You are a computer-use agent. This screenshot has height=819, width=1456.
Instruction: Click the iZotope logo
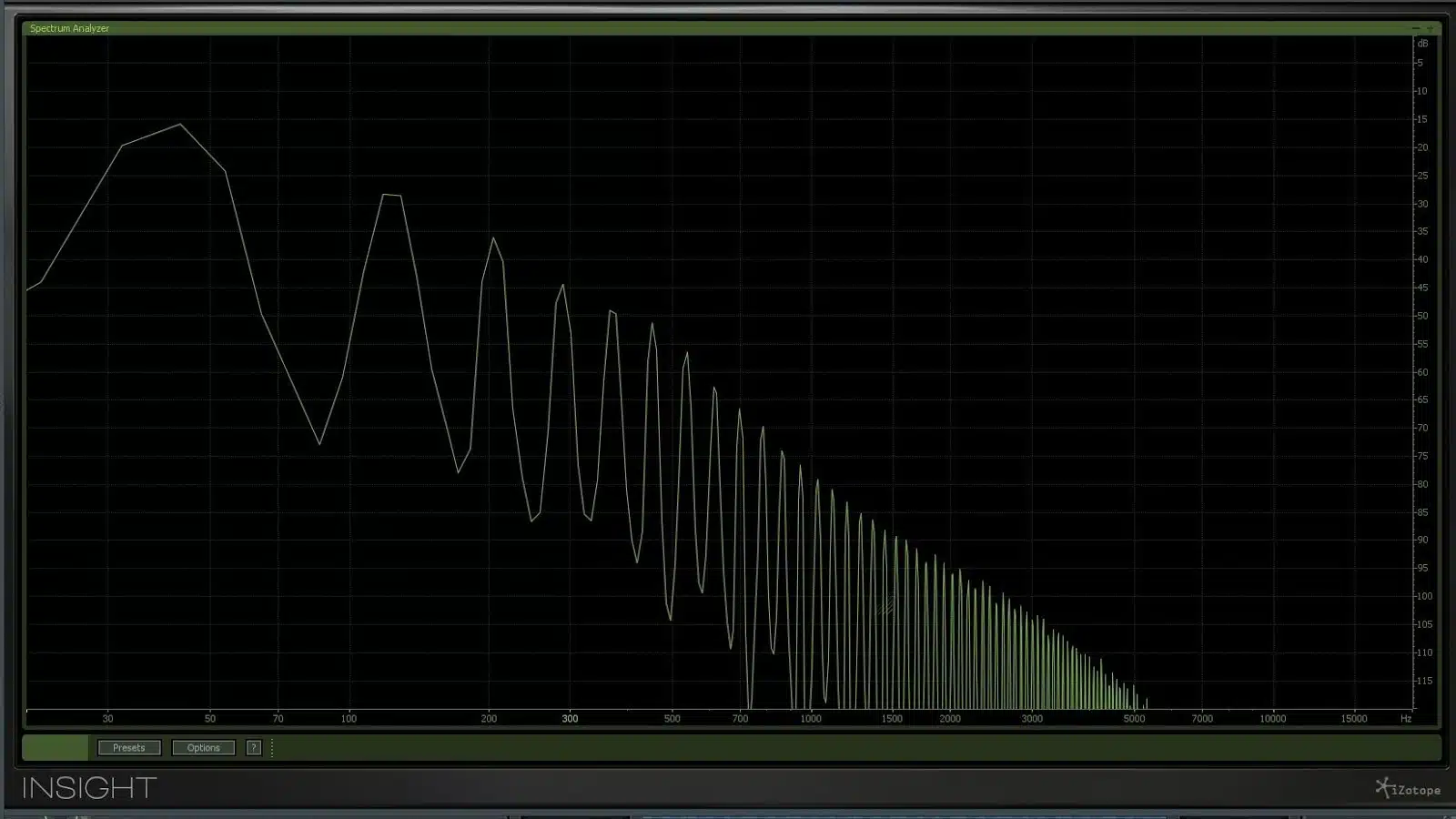click(1408, 788)
